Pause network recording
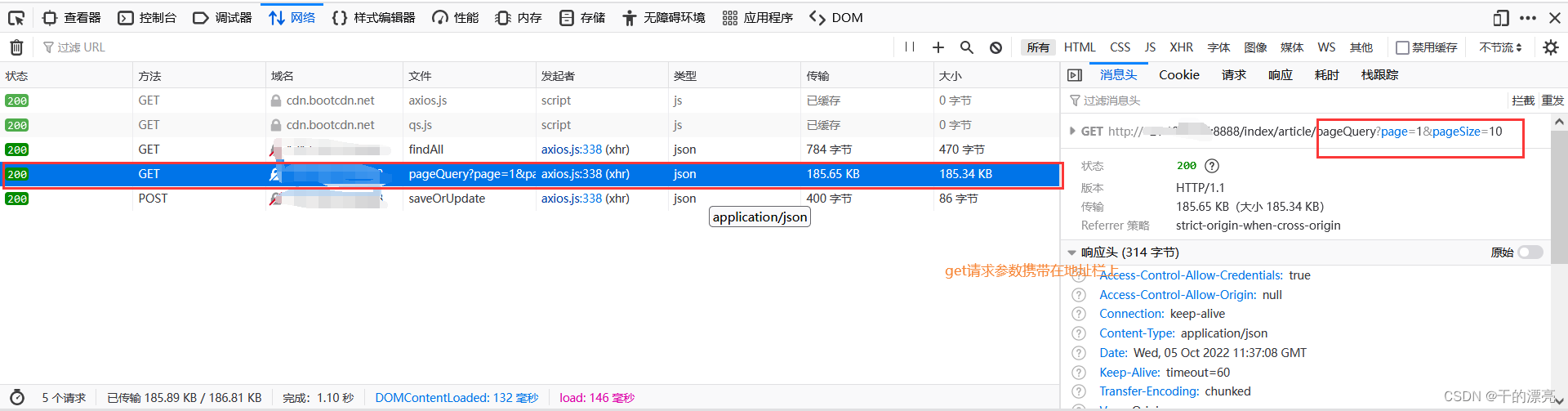 coord(910,47)
